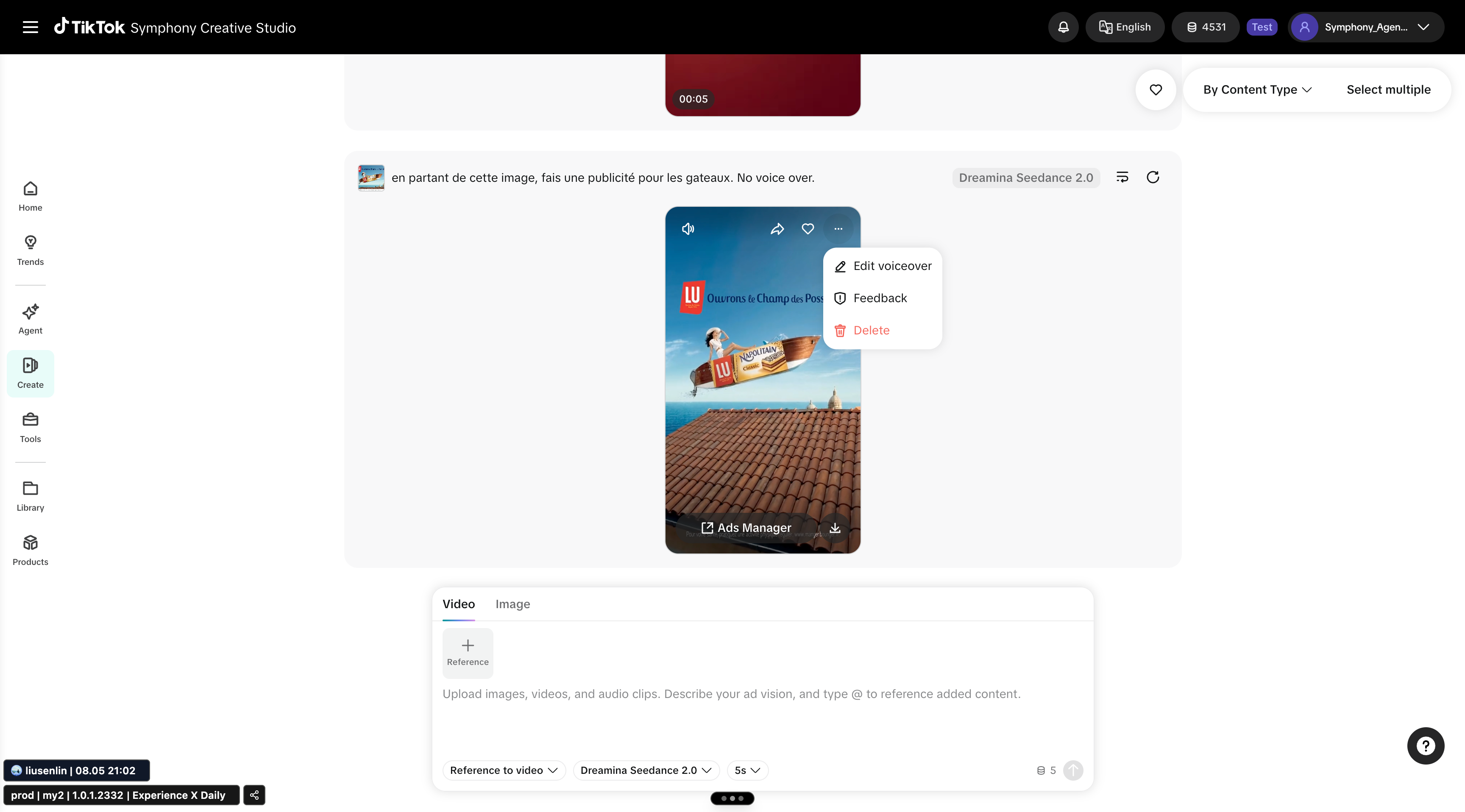Expand By Content Type dropdown

click(x=1257, y=90)
